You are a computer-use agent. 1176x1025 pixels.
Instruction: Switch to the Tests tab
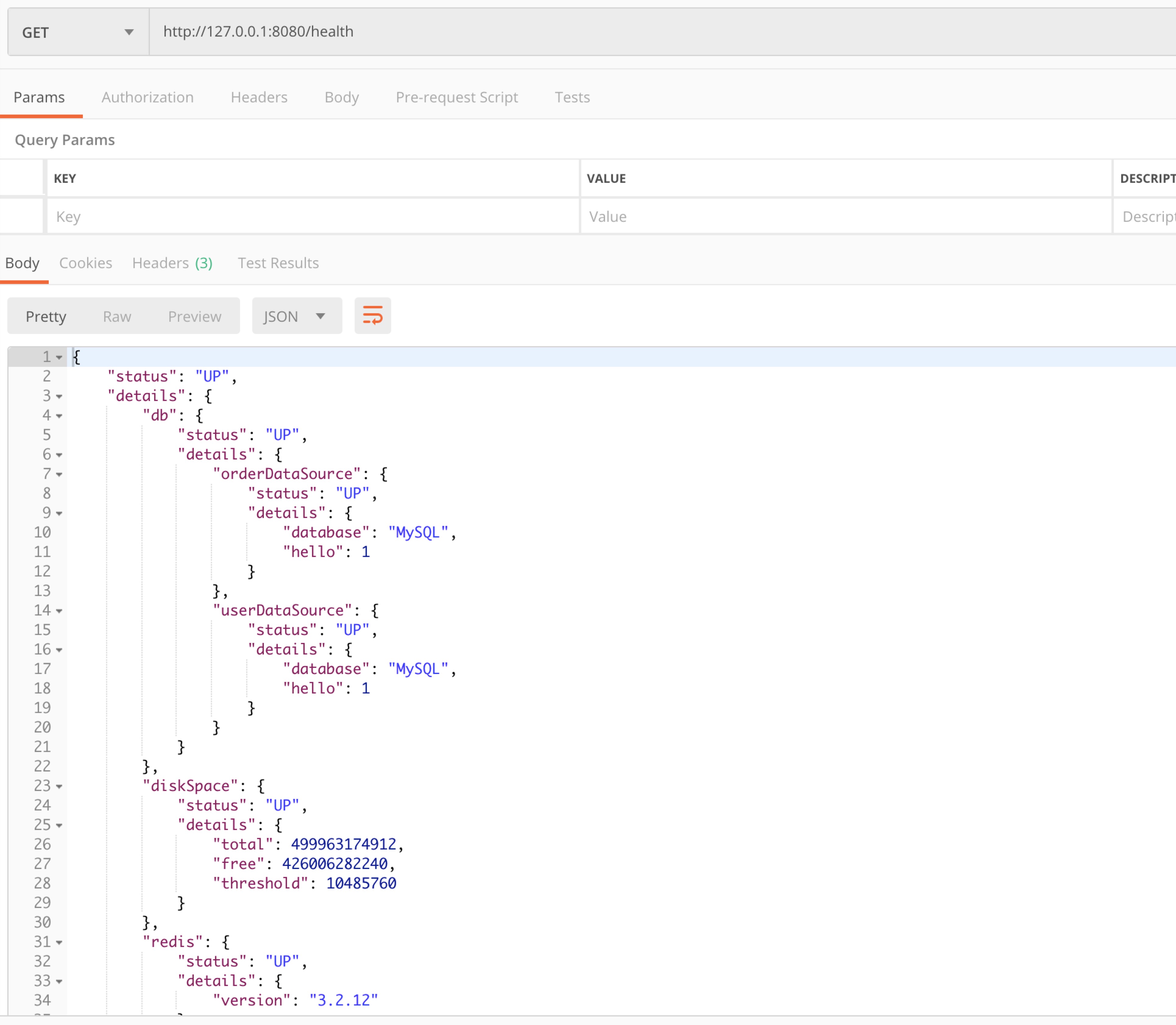572,97
